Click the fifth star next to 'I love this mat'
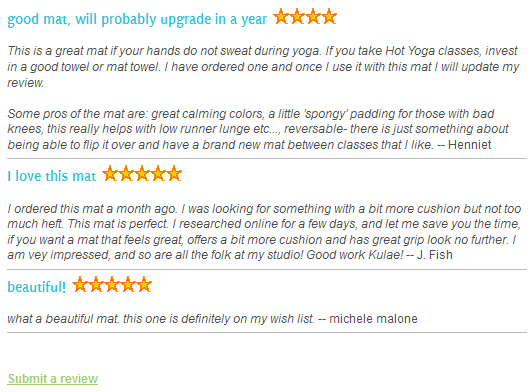Image resolution: width=530 pixels, height=392 pixels. click(174, 173)
